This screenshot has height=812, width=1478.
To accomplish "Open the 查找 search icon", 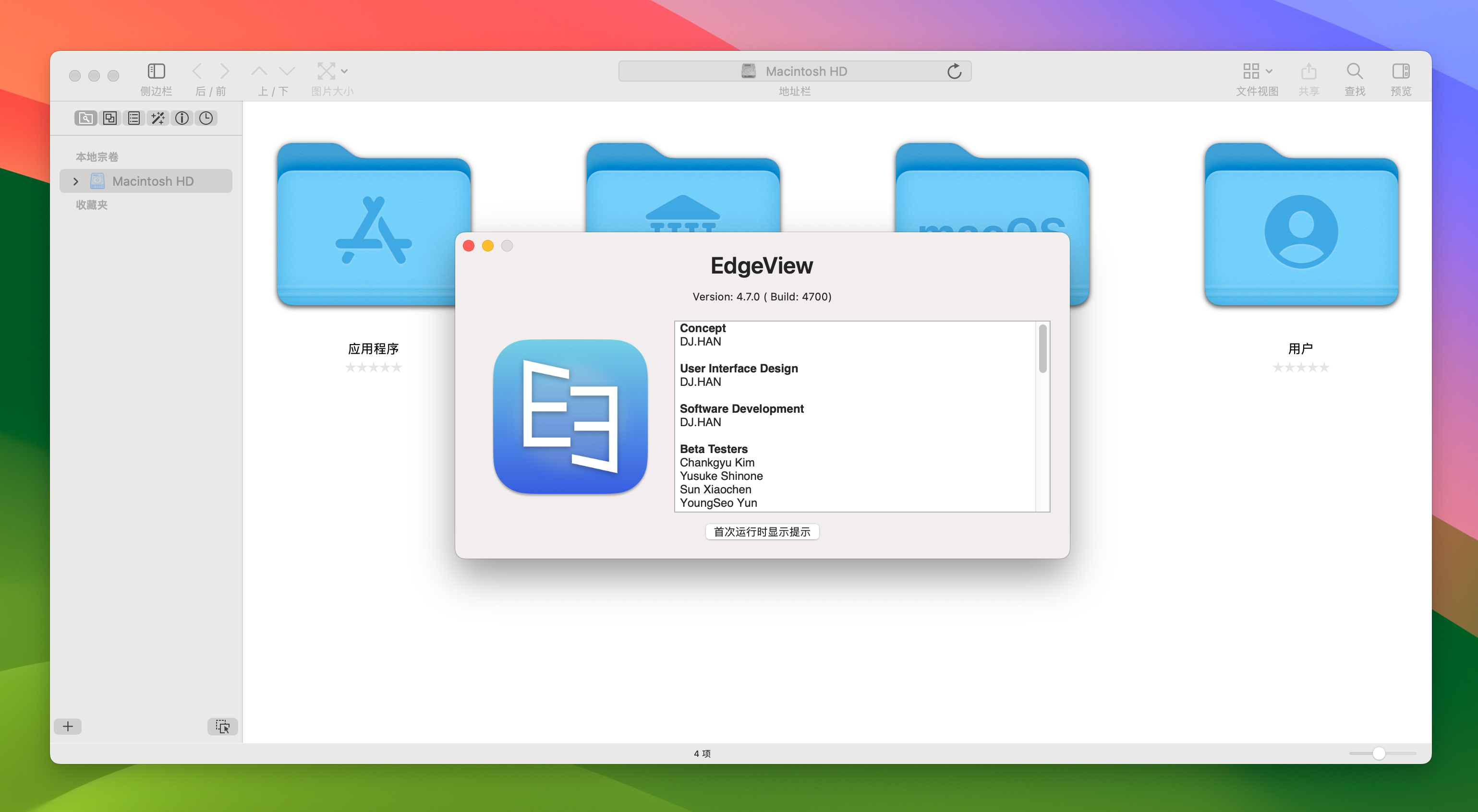I will (1354, 71).
